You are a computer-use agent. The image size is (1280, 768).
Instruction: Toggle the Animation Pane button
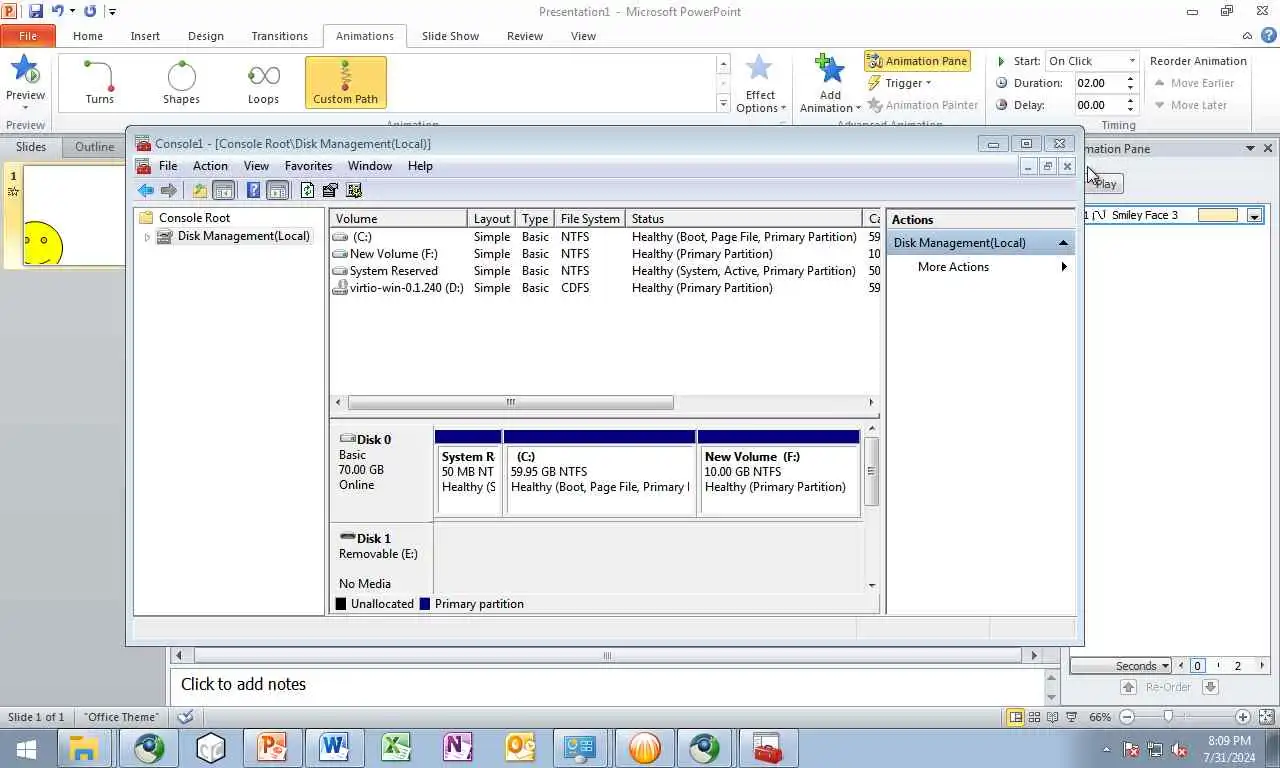(917, 61)
